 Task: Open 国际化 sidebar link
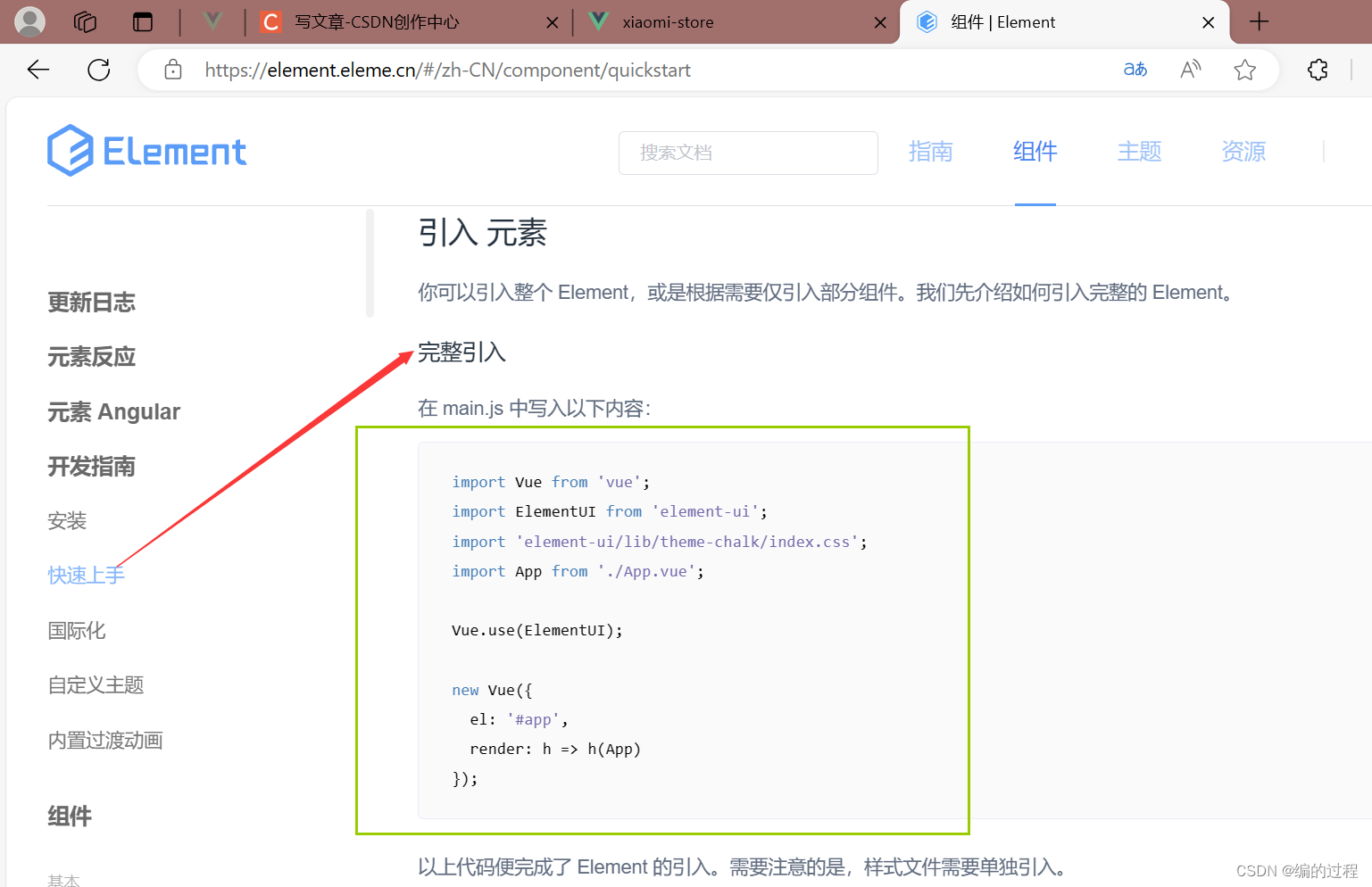pyautogui.click(x=77, y=631)
